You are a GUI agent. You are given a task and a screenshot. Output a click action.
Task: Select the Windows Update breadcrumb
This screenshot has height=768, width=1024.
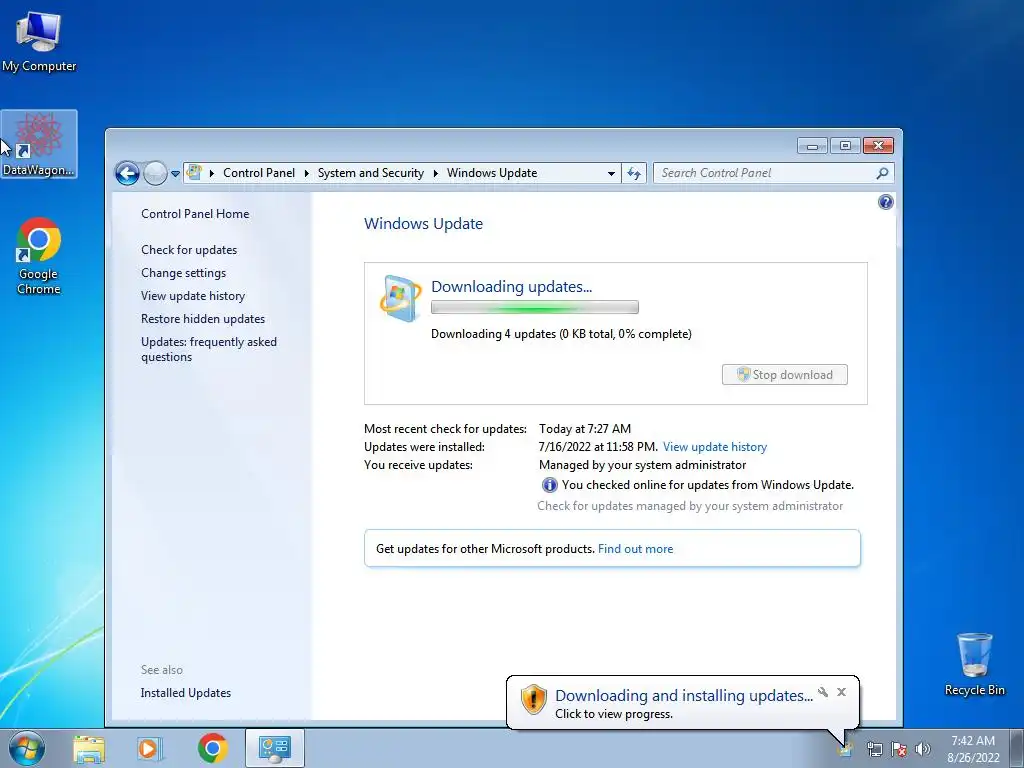click(492, 173)
